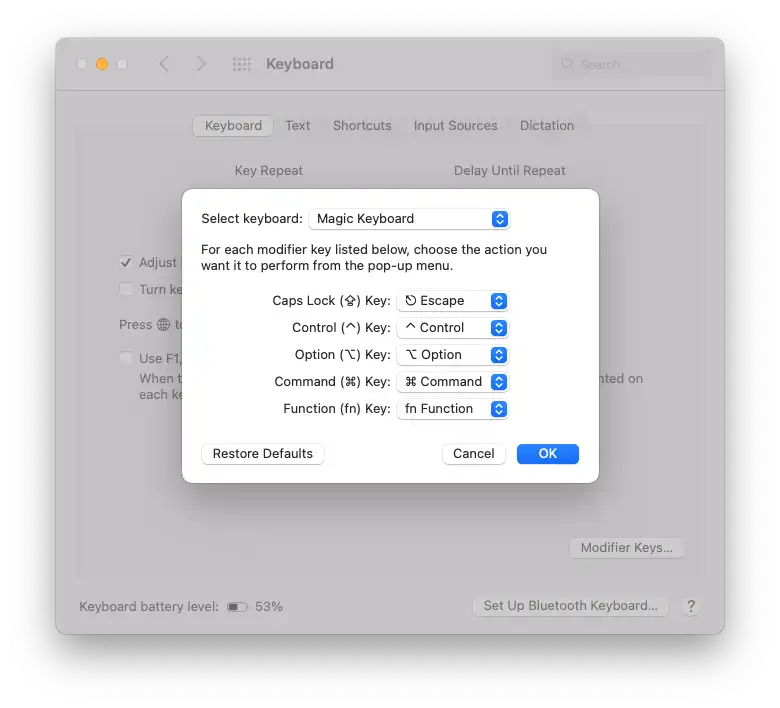Switch to the Keyboard tab
Image resolution: width=780 pixels, height=708 pixels.
coord(233,125)
